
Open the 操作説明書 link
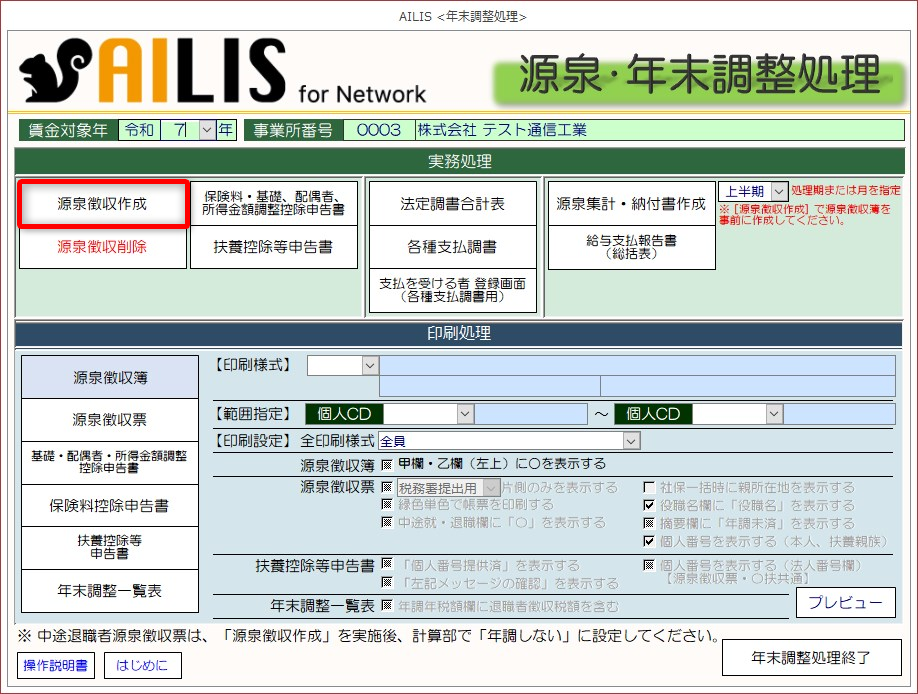55,664
